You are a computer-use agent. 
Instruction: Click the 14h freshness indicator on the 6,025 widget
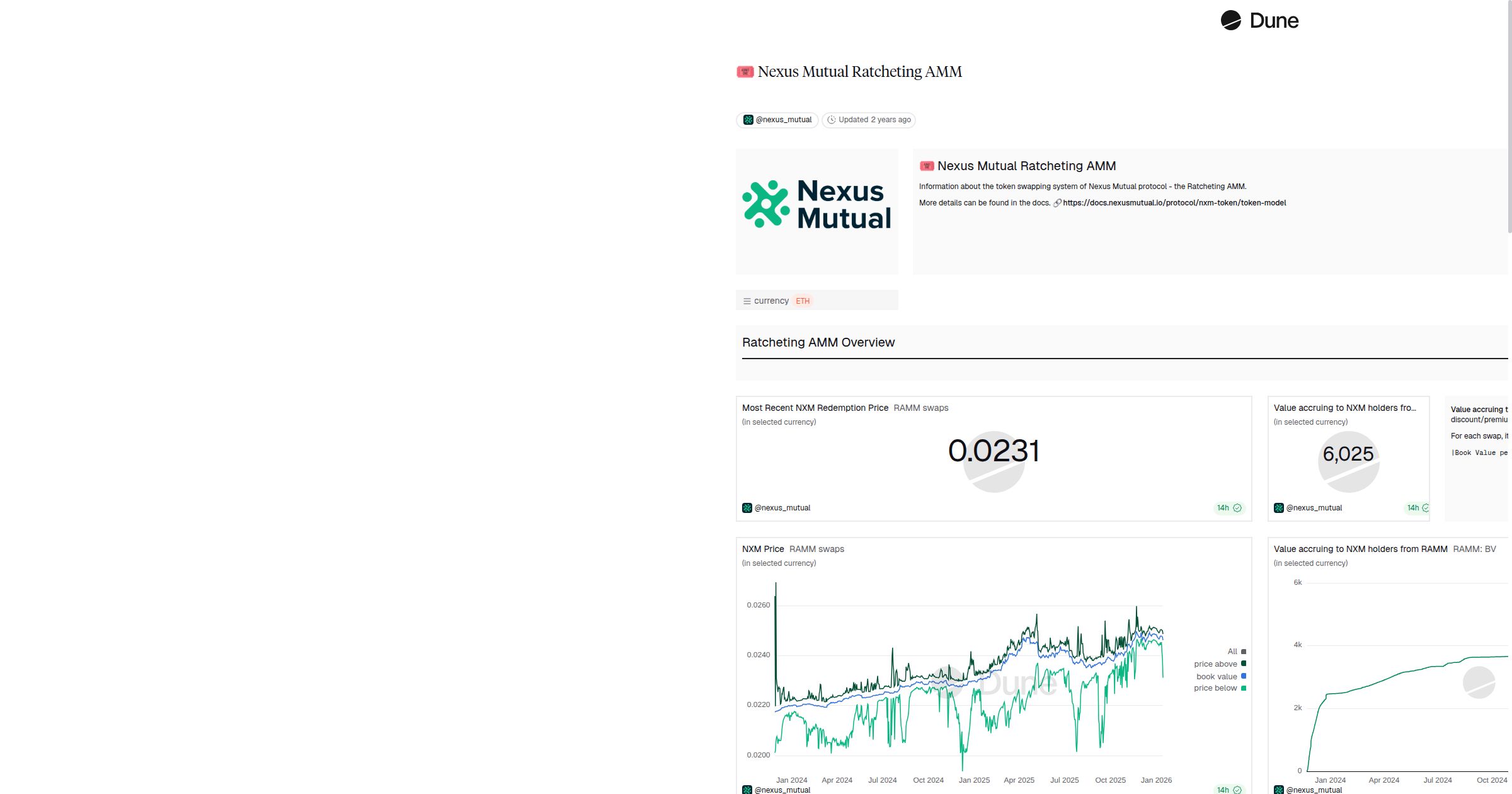pyautogui.click(x=1414, y=507)
